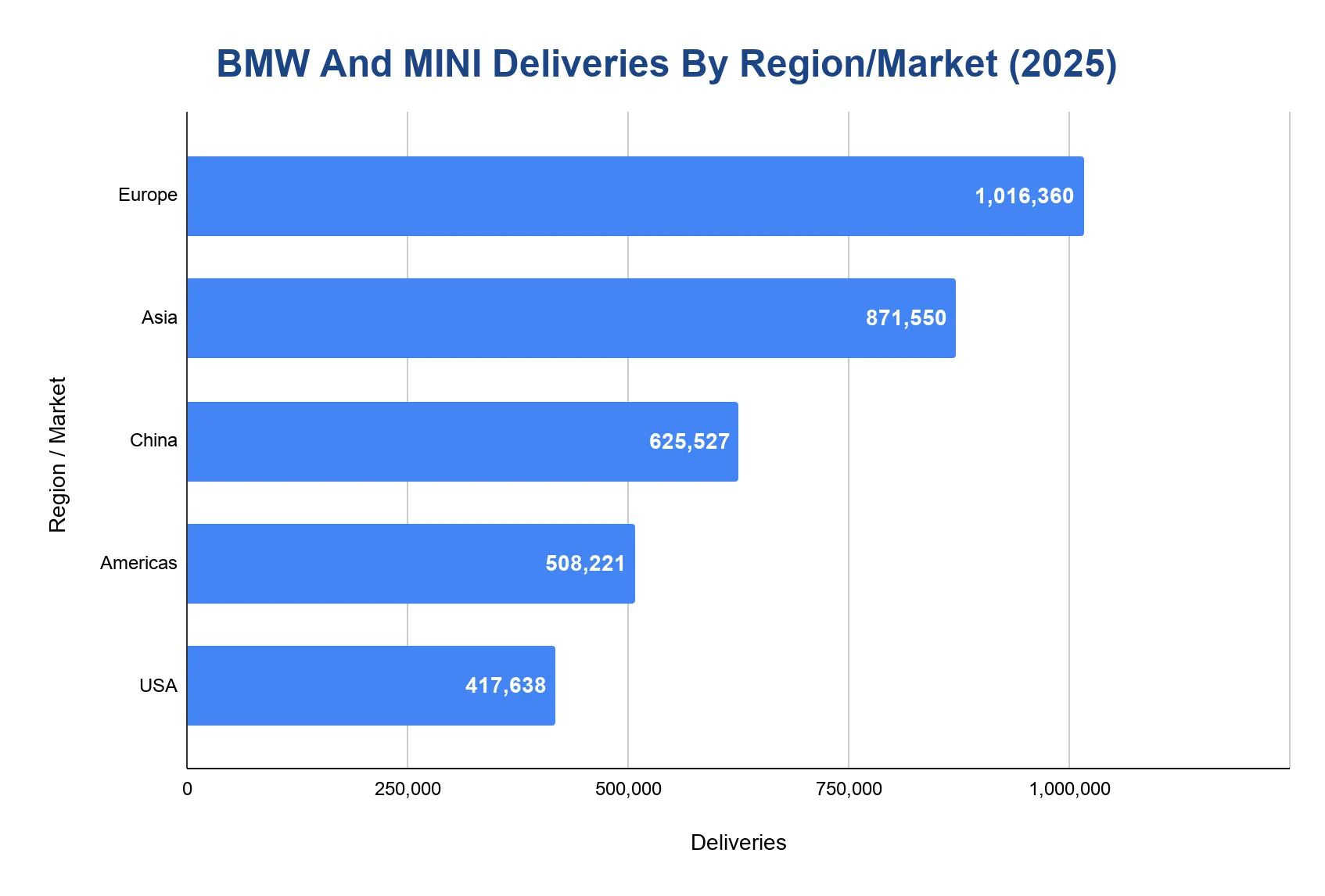Screen dimensions: 1325x896
Task: Select the USA bar
Action: [371, 686]
